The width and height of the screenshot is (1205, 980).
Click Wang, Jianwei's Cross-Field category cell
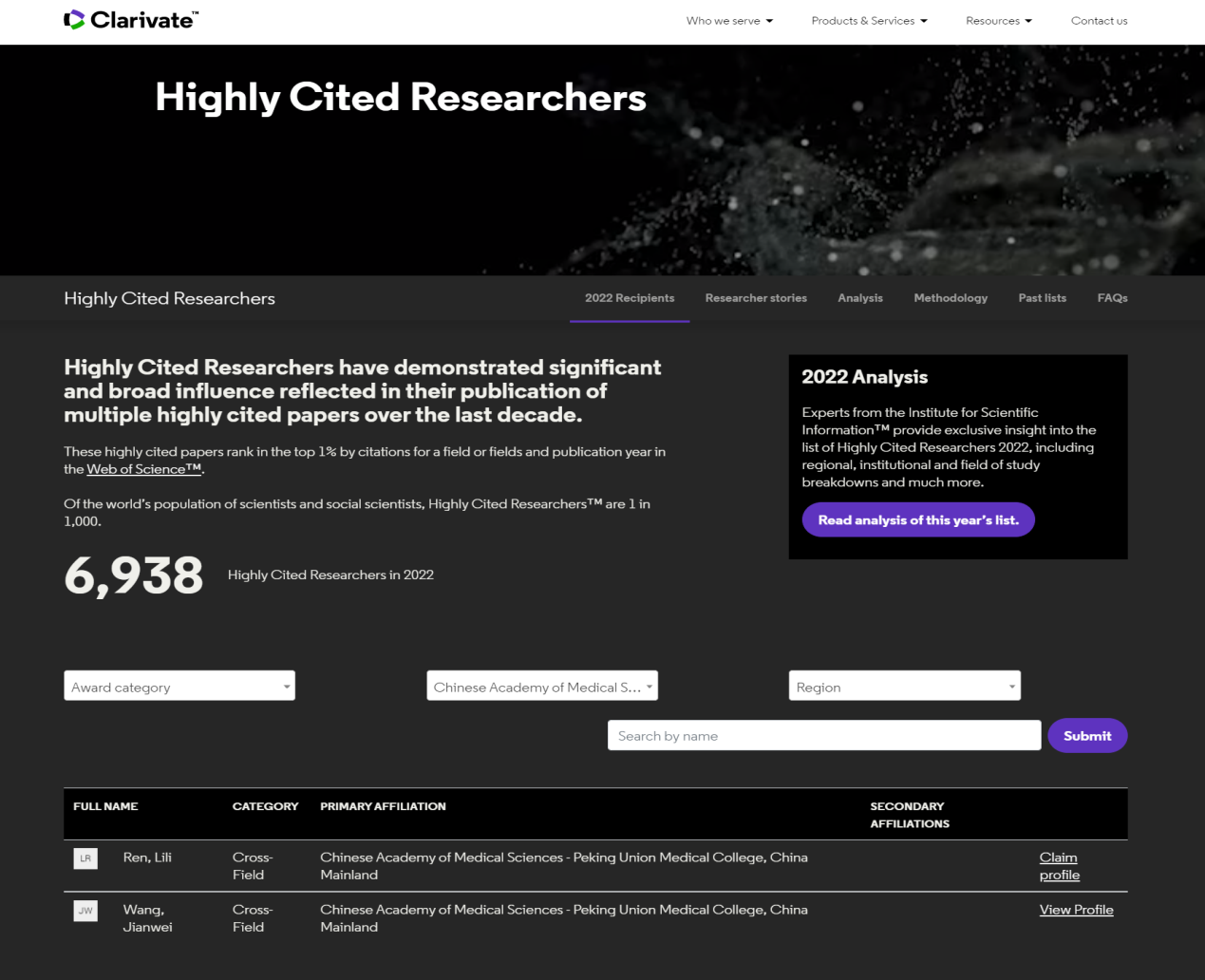click(x=253, y=918)
